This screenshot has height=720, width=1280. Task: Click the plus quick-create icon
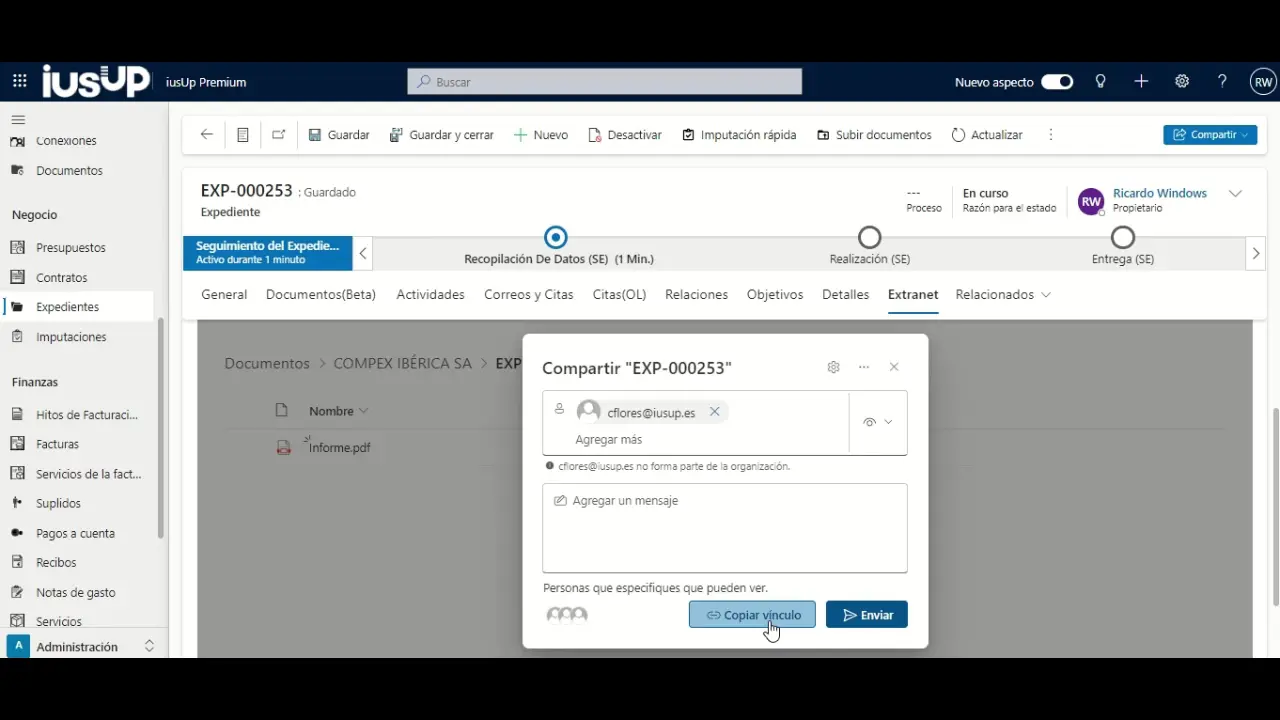[x=1141, y=82]
